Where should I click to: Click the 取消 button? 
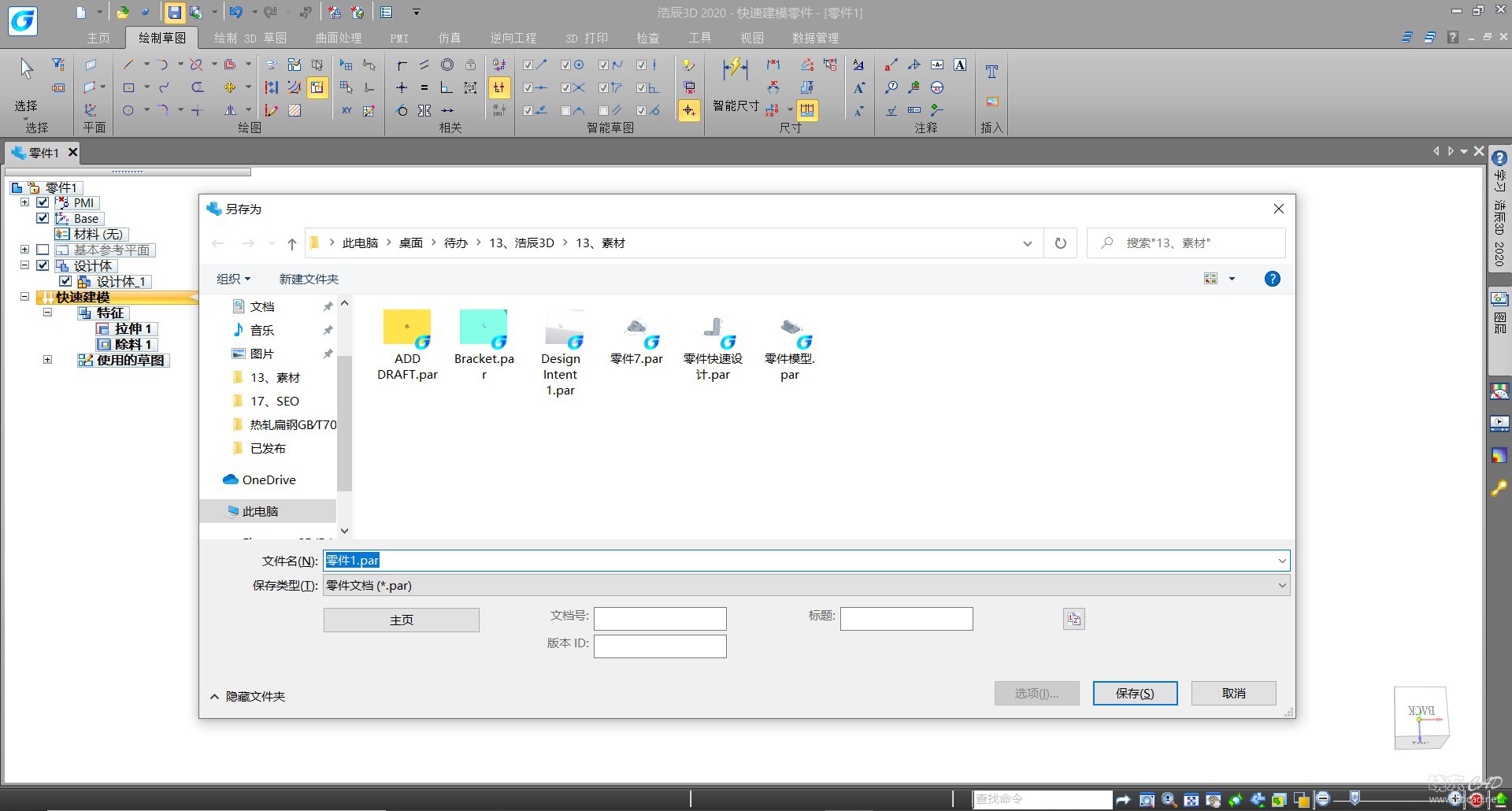[1233, 693]
